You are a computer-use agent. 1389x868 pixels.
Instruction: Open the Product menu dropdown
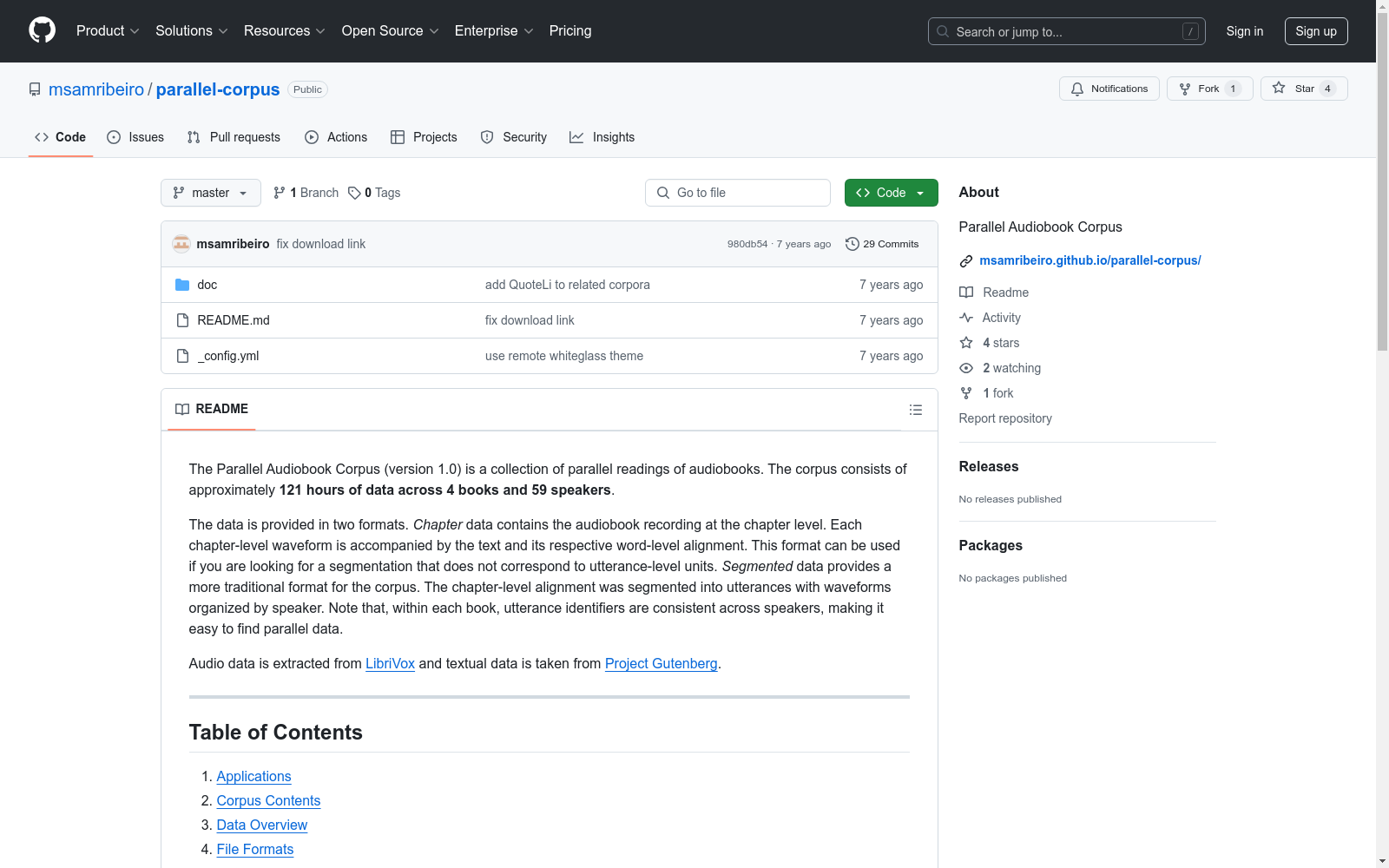point(108,31)
